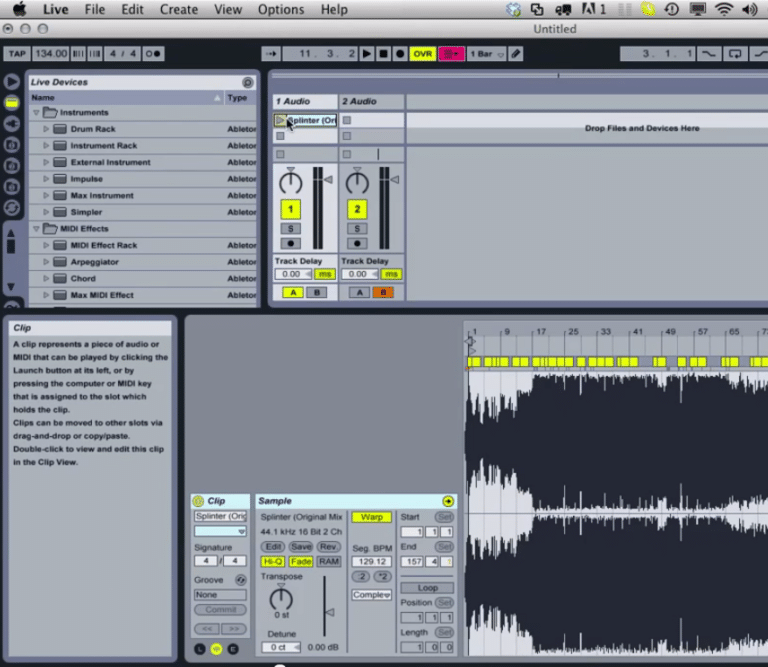
Task: Click the clip Transpose knob
Action: tap(281, 598)
